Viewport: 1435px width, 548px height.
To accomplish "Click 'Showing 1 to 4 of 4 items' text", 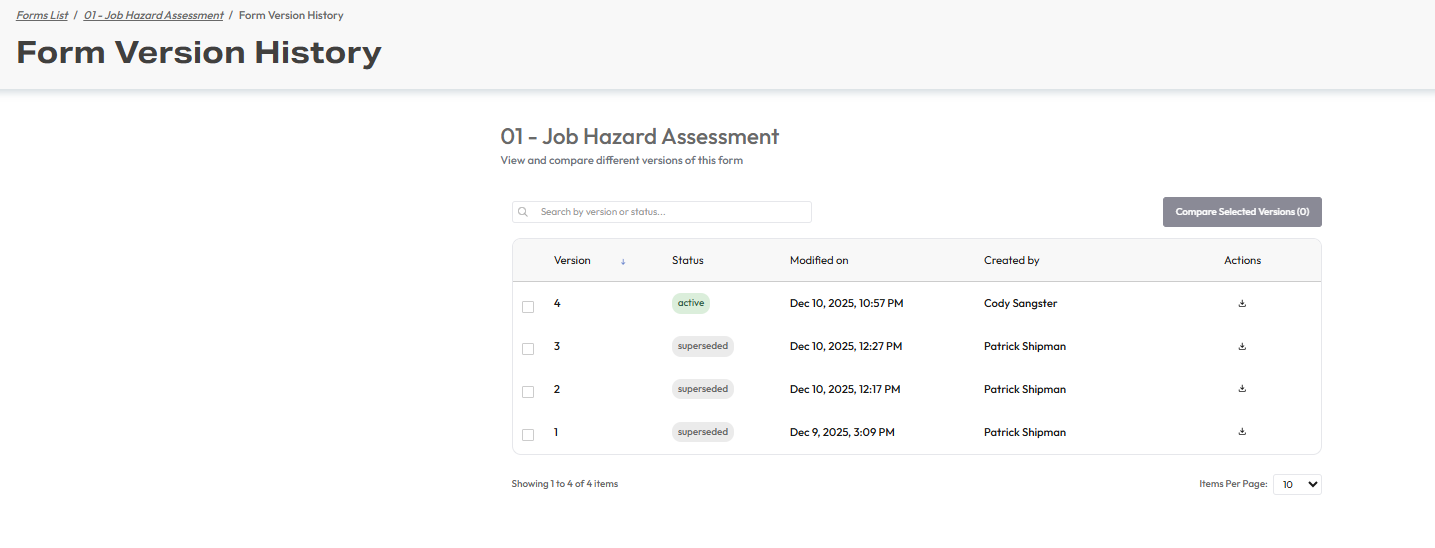I will click(565, 484).
